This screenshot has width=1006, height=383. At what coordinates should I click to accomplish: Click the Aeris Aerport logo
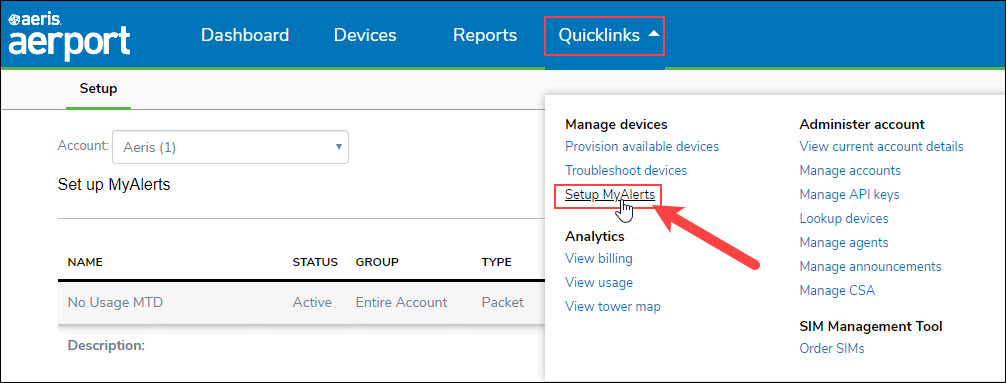point(69,37)
